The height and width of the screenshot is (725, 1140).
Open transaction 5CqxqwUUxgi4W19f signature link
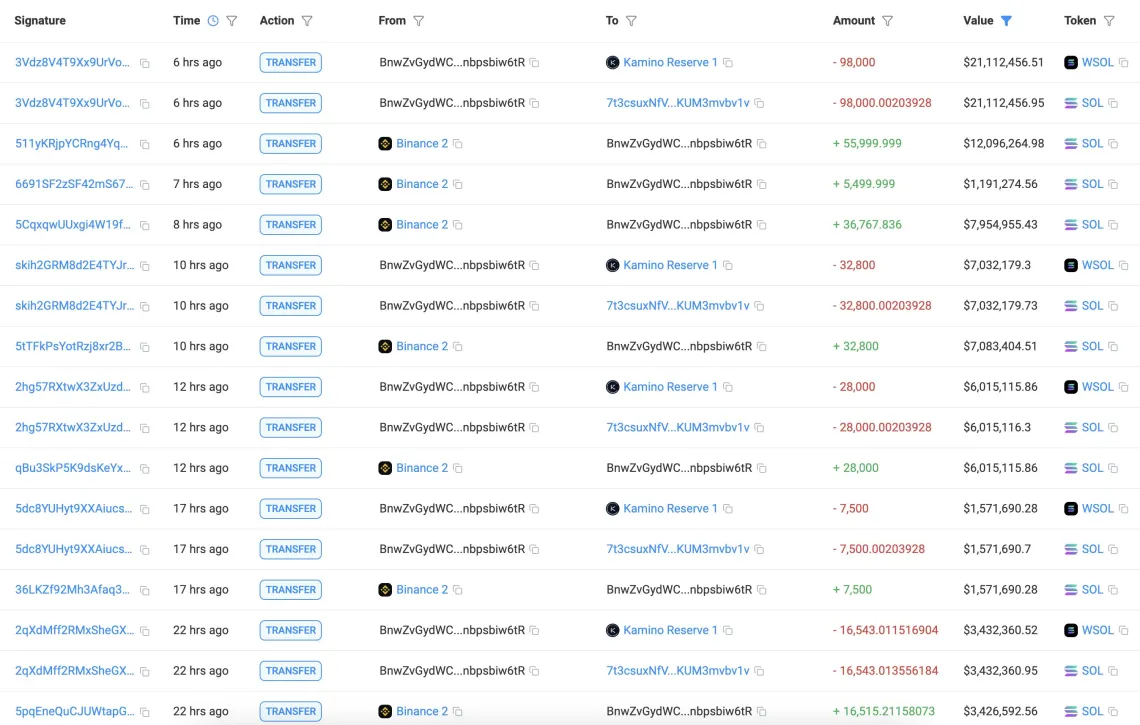tap(72, 225)
